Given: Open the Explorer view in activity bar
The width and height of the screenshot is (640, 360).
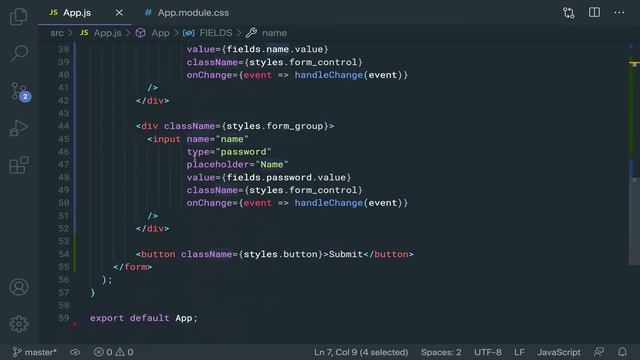Looking at the screenshot, I should pyautogui.click(x=19, y=17).
